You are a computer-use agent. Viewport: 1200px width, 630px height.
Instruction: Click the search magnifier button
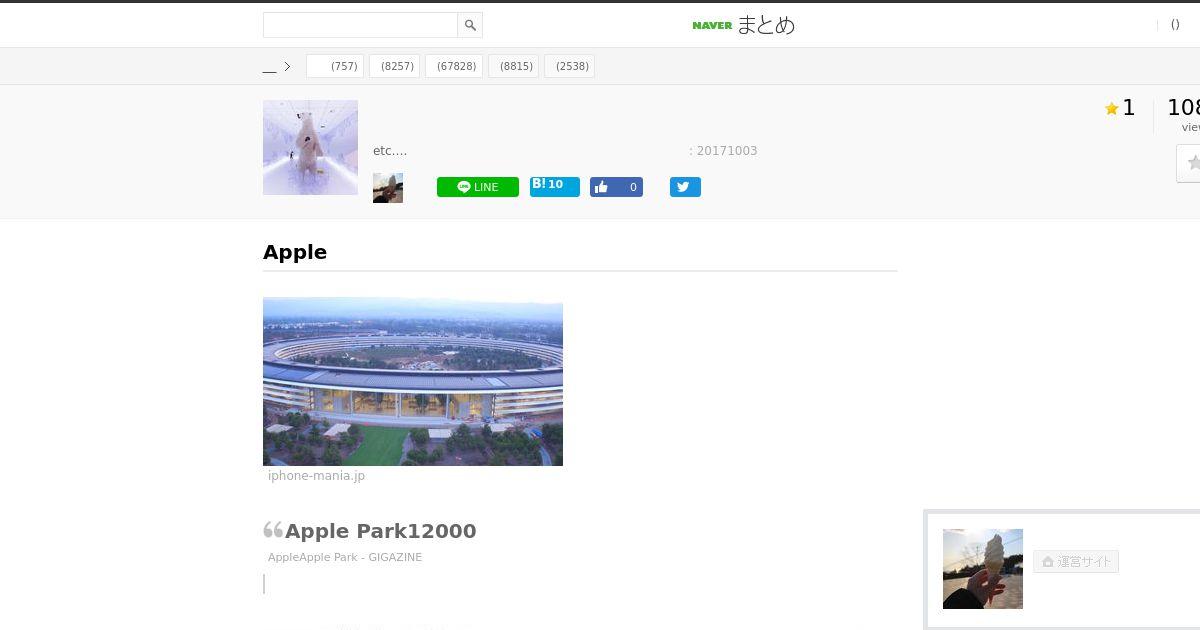tap(470, 25)
